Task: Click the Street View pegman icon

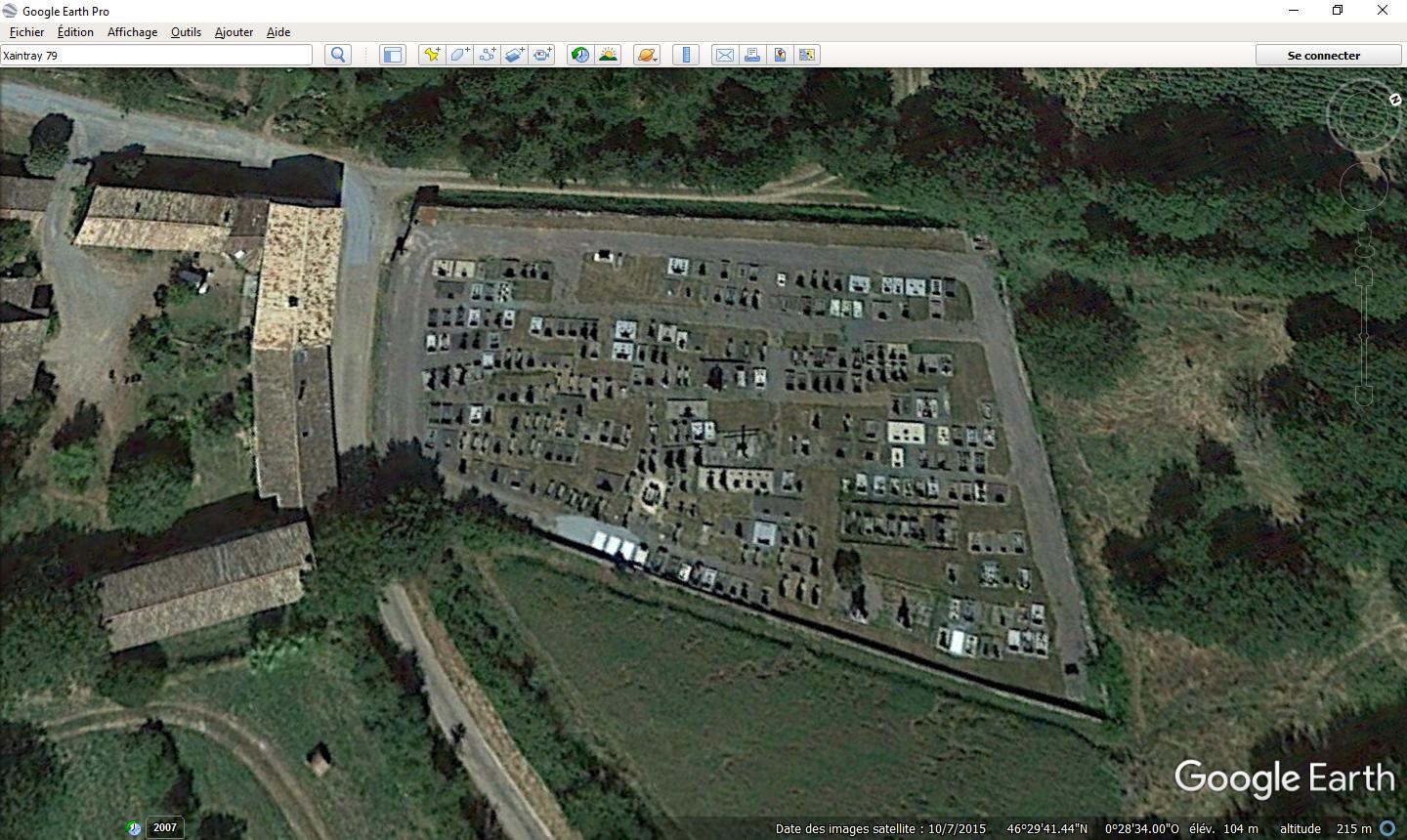Action: coord(1365,241)
